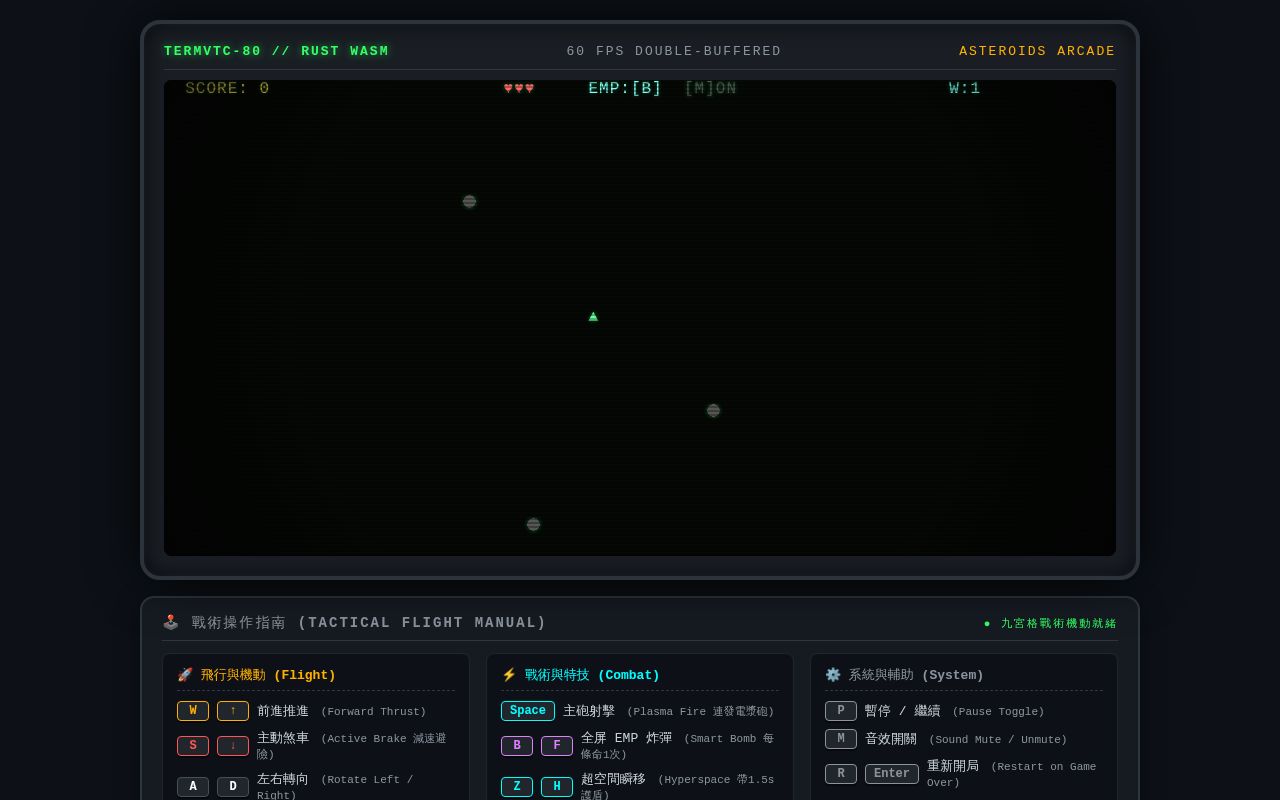
Task: Click the P pause toggle key
Action: (x=841, y=711)
